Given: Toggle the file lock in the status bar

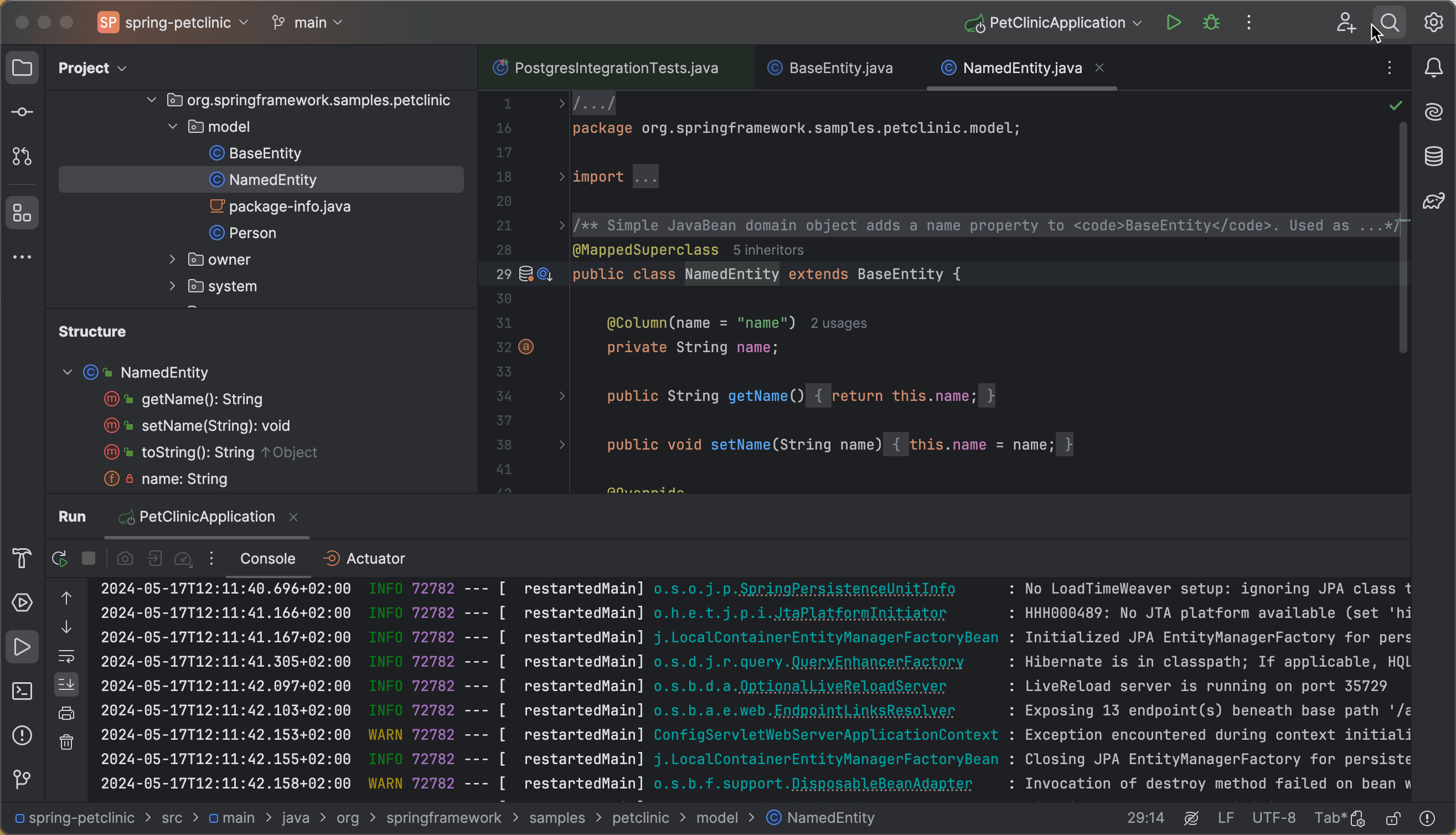Looking at the screenshot, I should [1394, 818].
